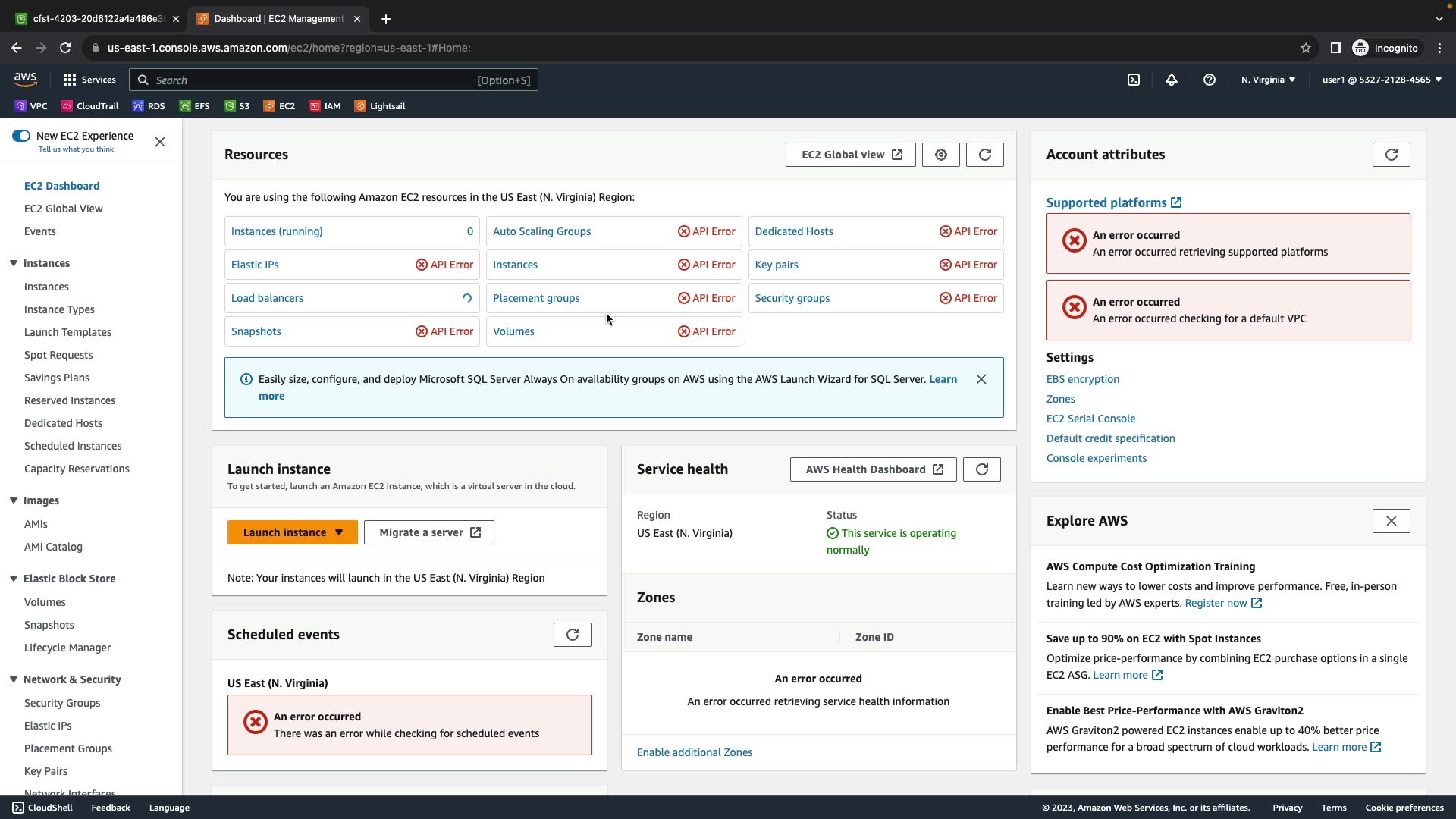Click the Migrate a server button
This screenshot has height=819, width=1456.
coord(428,532)
